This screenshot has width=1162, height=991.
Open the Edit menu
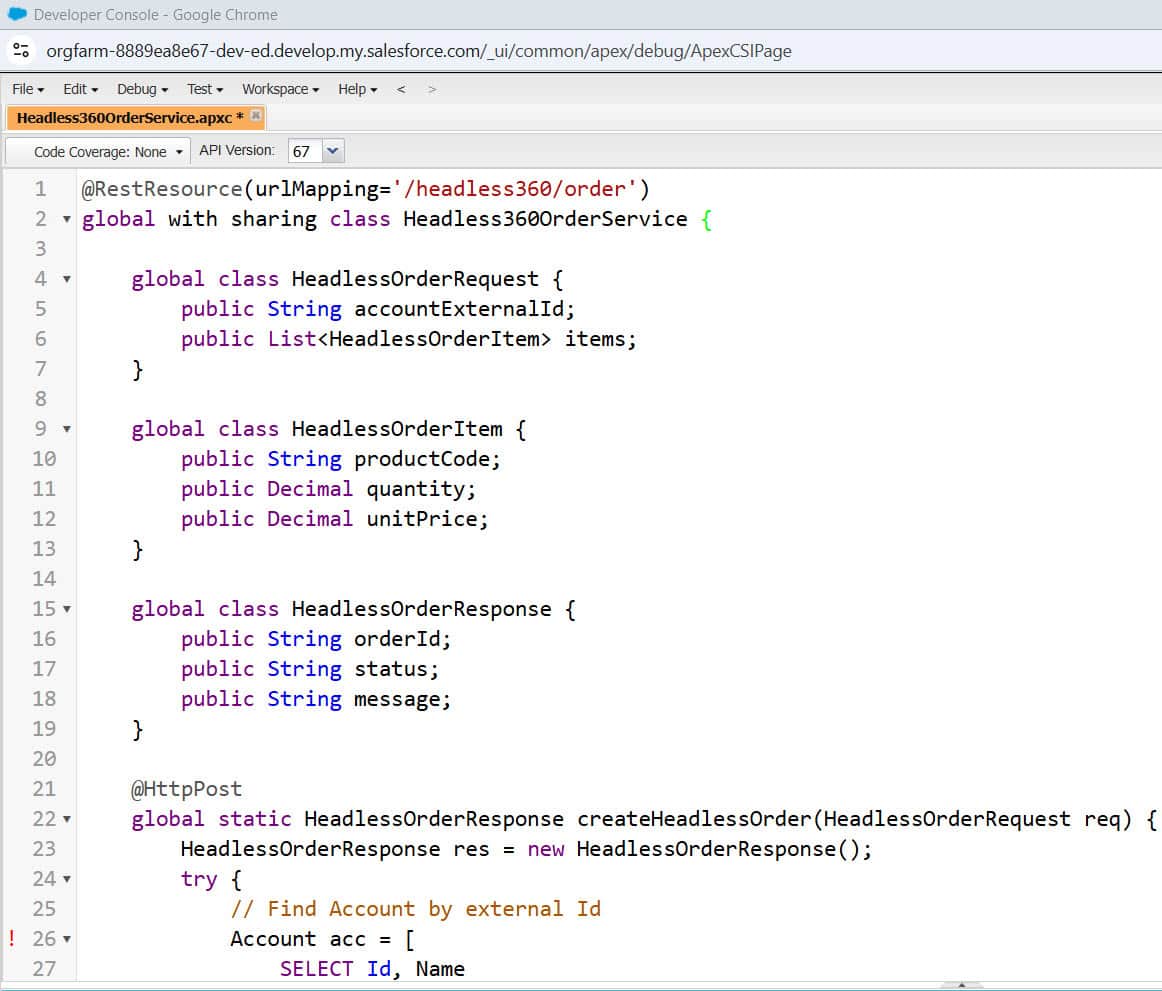tap(80, 89)
